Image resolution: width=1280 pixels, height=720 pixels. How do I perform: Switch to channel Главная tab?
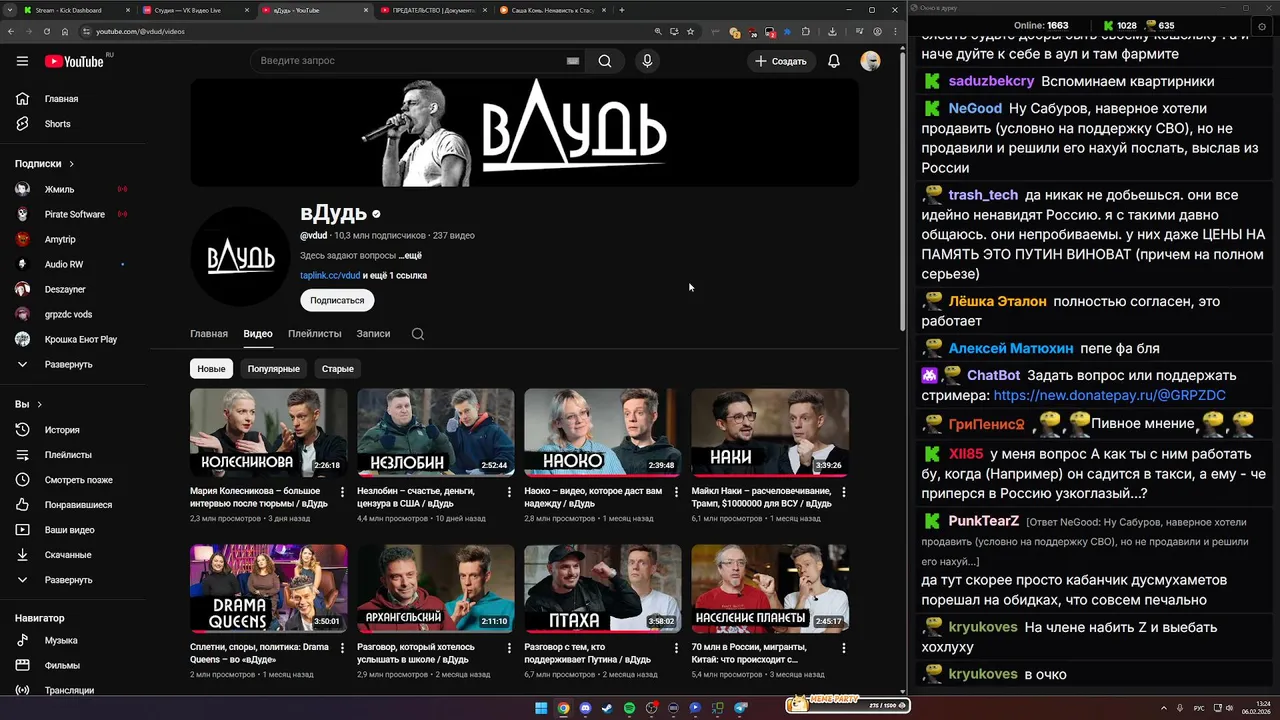pyautogui.click(x=209, y=334)
